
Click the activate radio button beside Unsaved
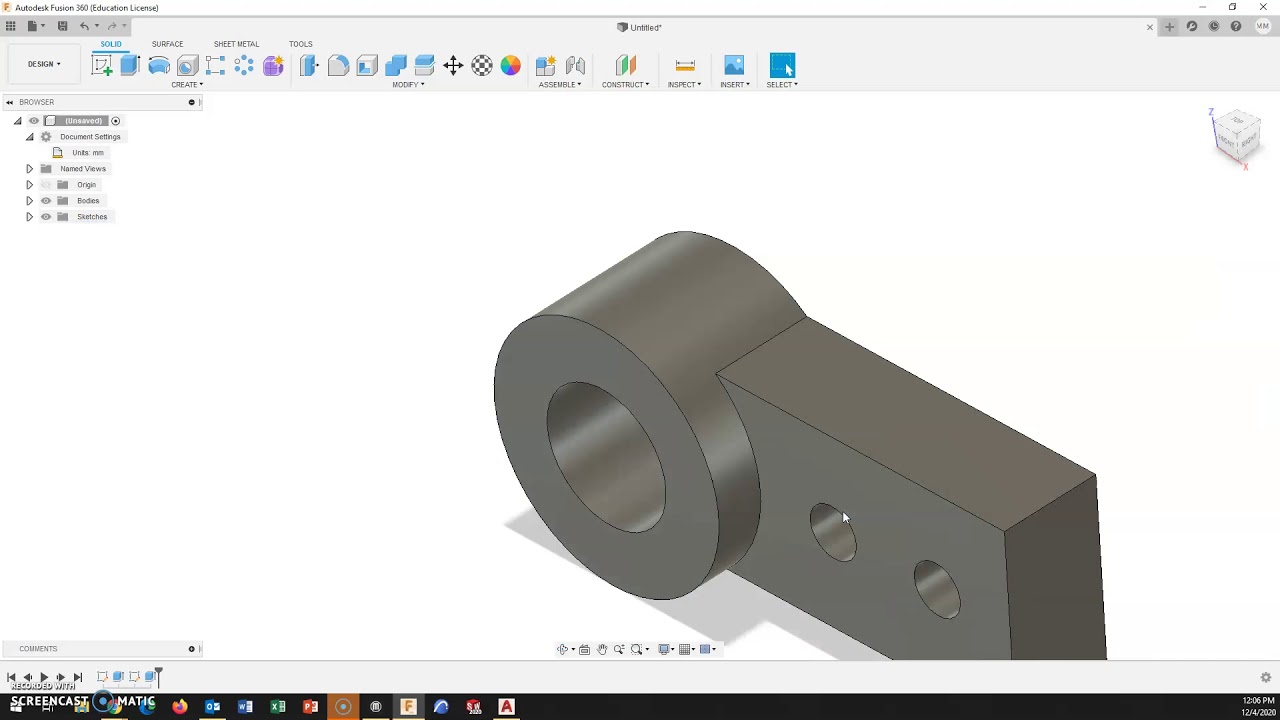pos(116,121)
